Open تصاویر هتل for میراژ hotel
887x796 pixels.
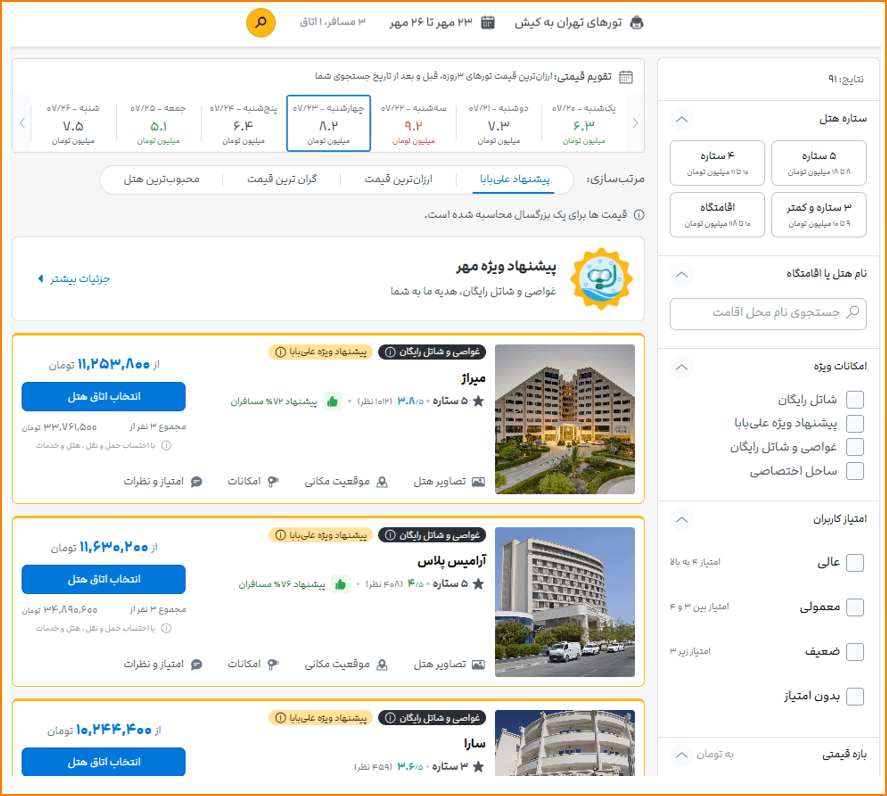click(449, 481)
